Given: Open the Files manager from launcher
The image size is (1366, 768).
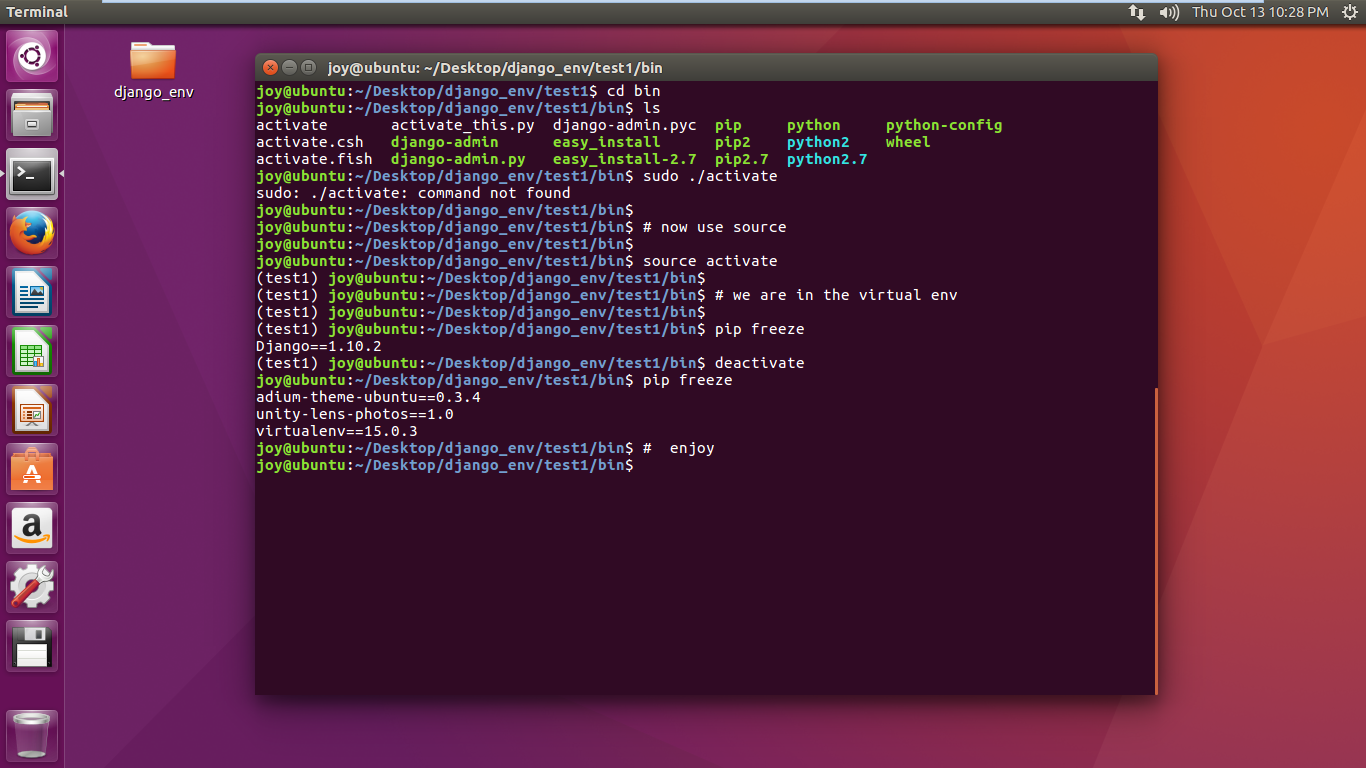Looking at the screenshot, I should click(33, 115).
